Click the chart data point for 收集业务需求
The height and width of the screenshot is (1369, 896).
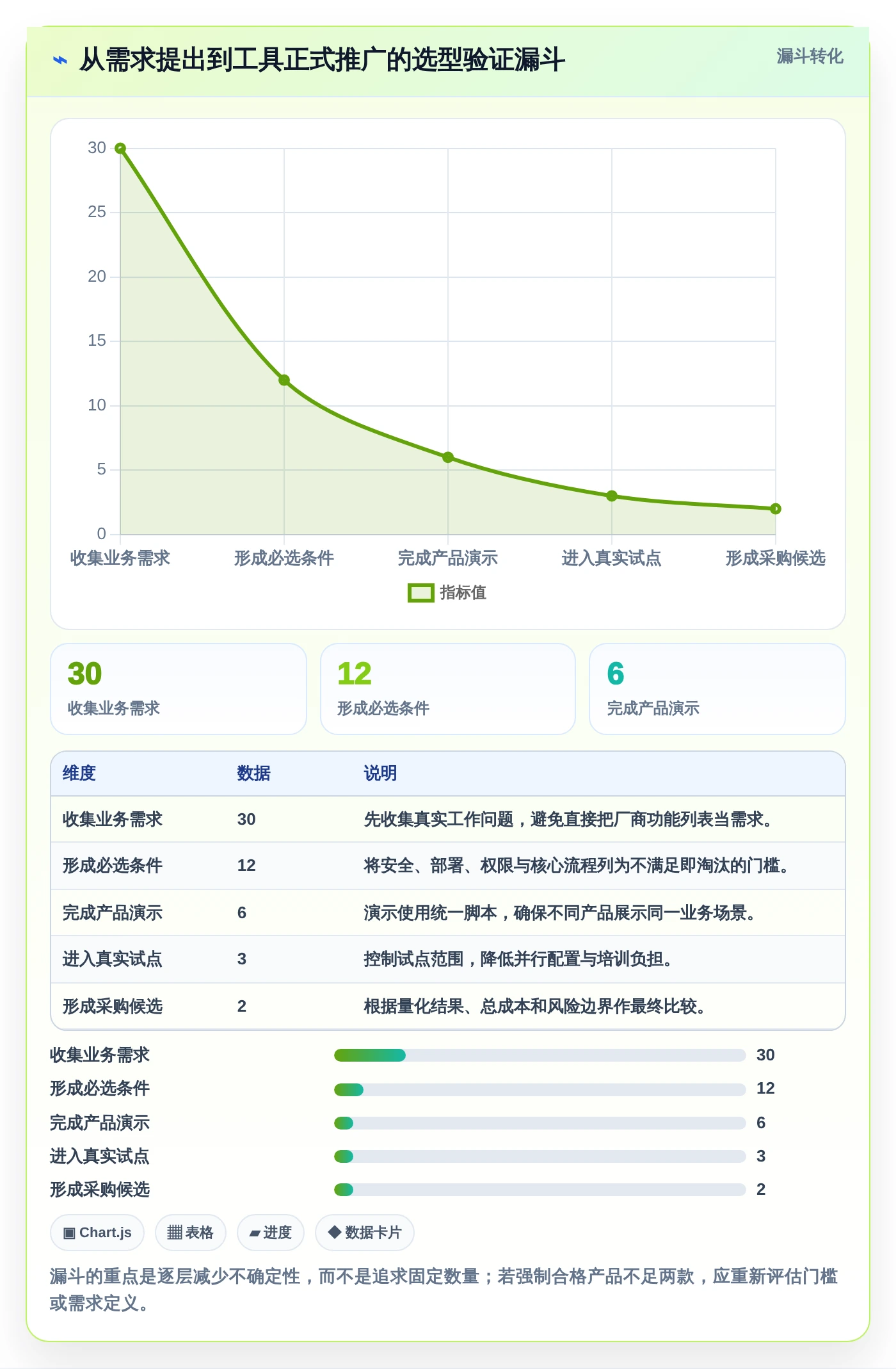point(120,149)
